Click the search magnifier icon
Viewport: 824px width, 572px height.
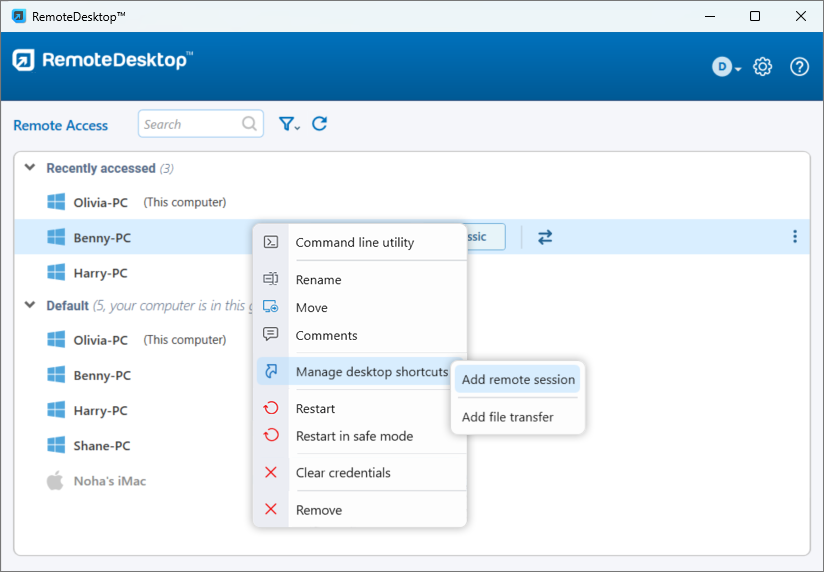click(x=249, y=124)
